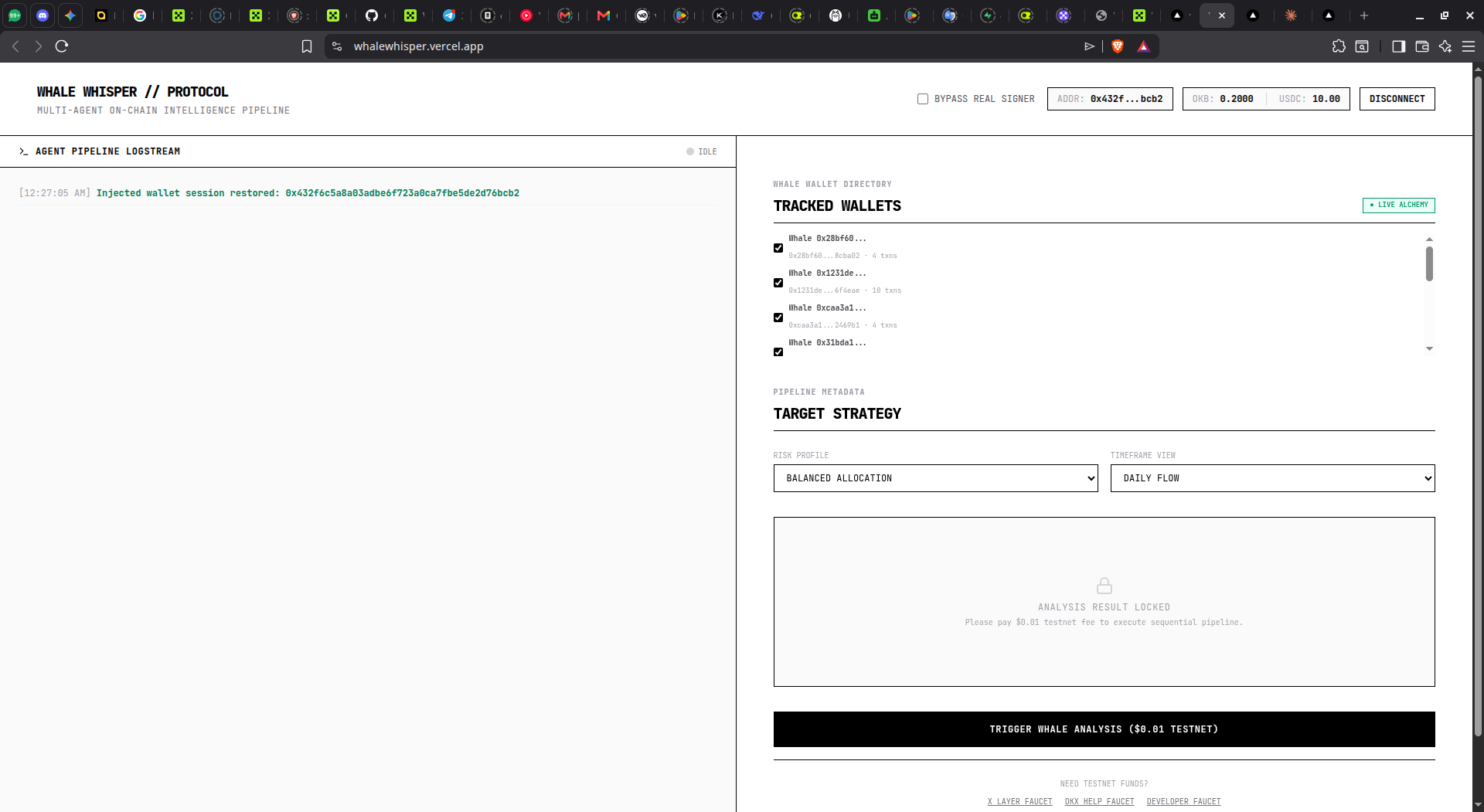Viewport: 1484px width, 812px height.
Task: Enable the Bypass Real Signer checkbox
Action: point(923,99)
